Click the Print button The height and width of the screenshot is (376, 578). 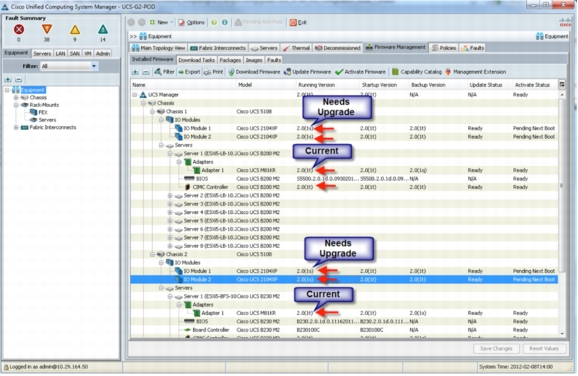[213, 72]
